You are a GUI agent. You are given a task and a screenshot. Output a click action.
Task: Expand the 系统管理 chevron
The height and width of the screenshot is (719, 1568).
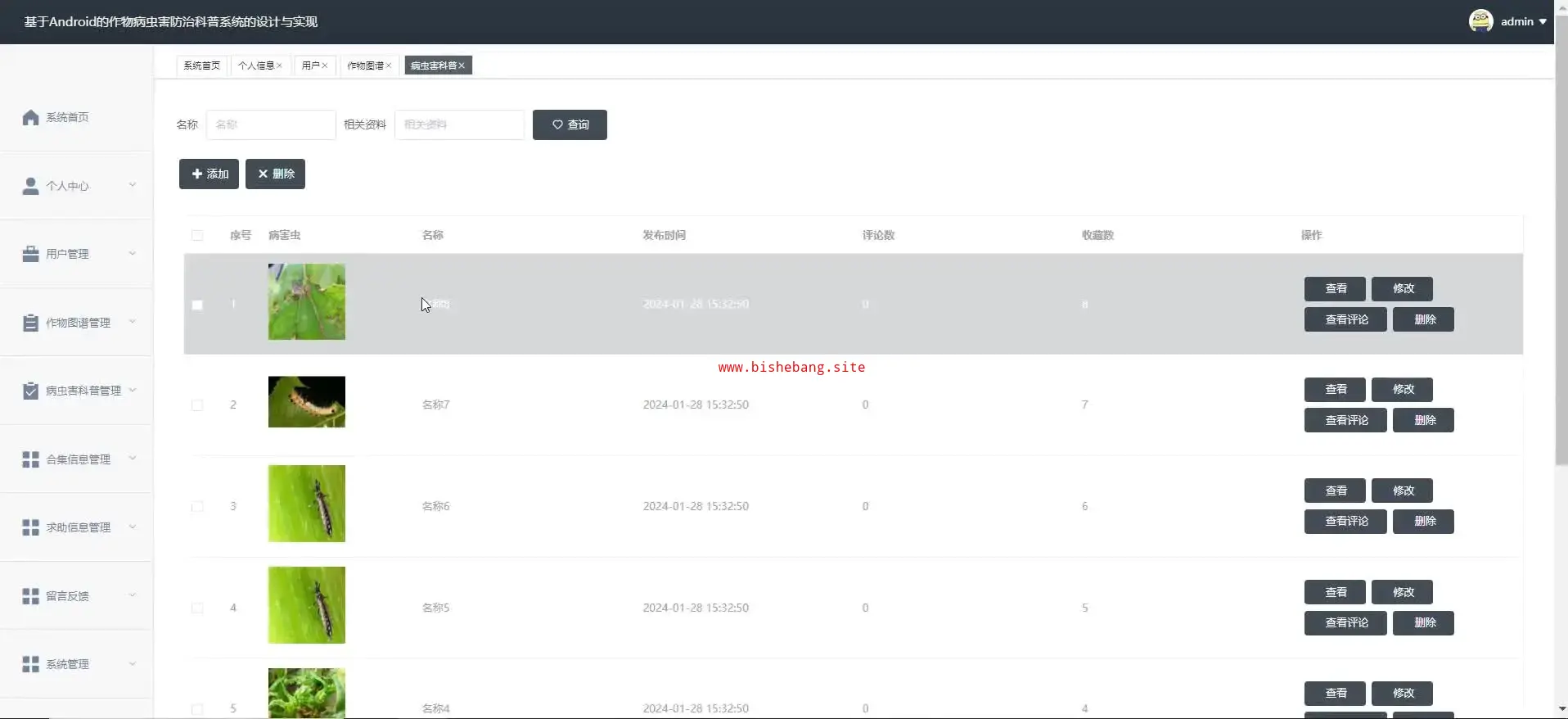pos(133,663)
